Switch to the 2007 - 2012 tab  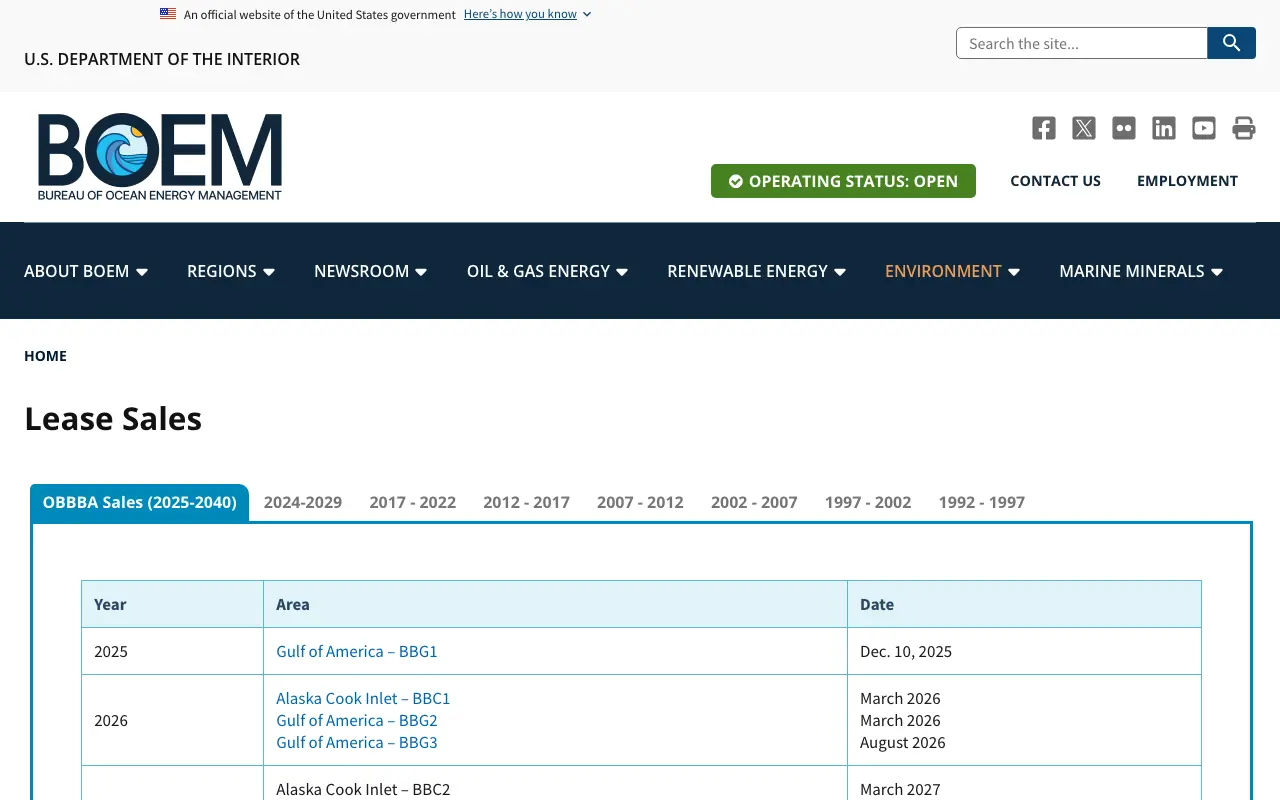pyautogui.click(x=640, y=502)
